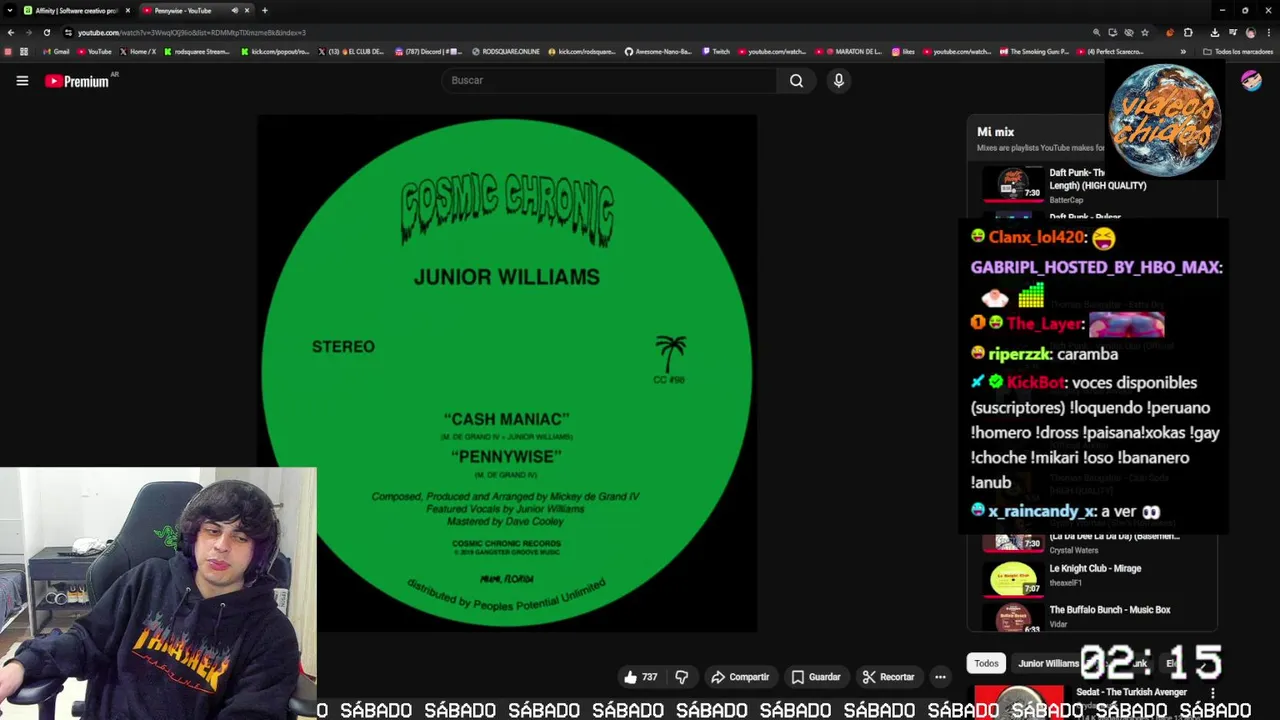Click the Recortar clip button

pyautogui.click(x=888, y=677)
